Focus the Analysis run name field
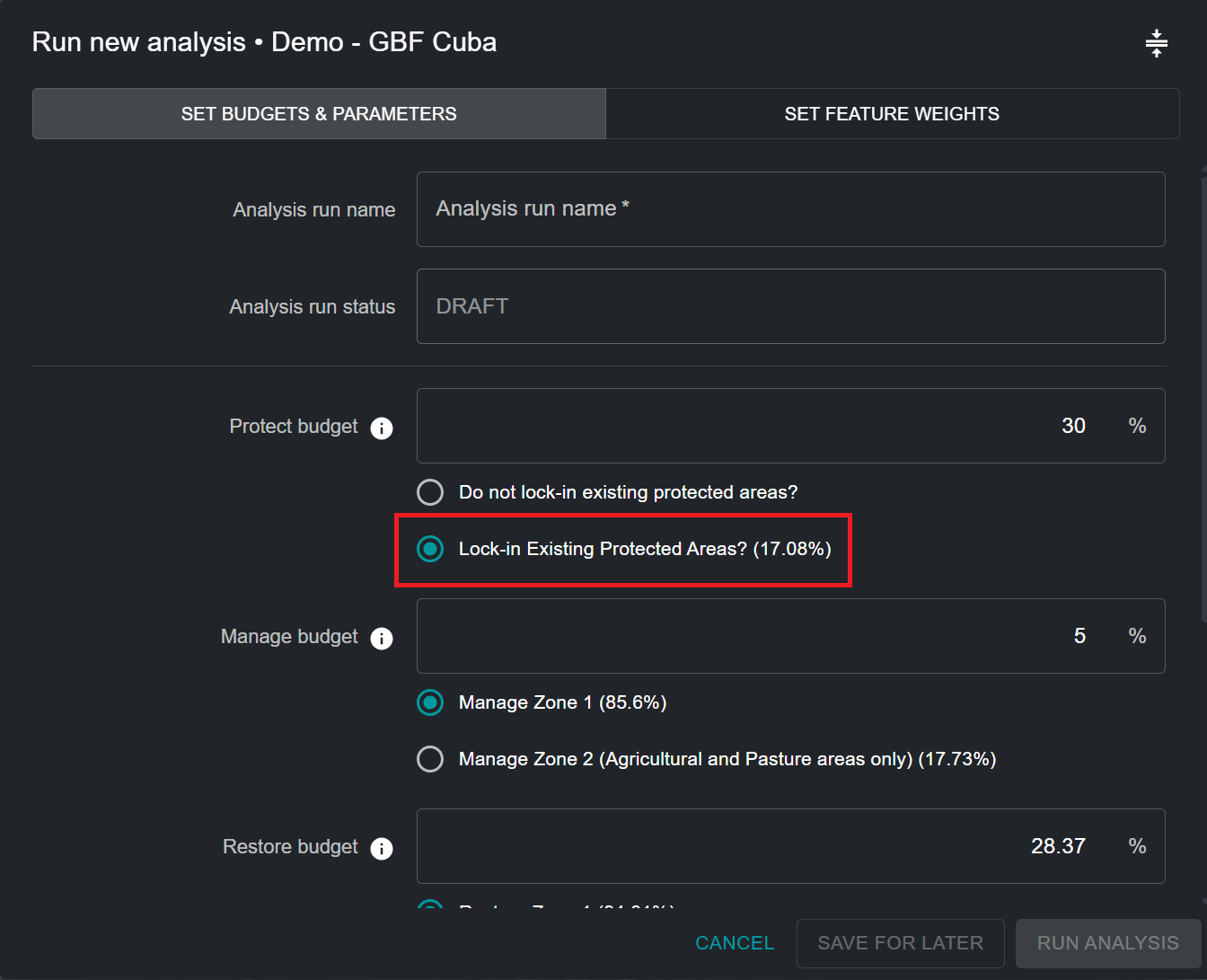Image resolution: width=1207 pixels, height=980 pixels. tap(790, 209)
